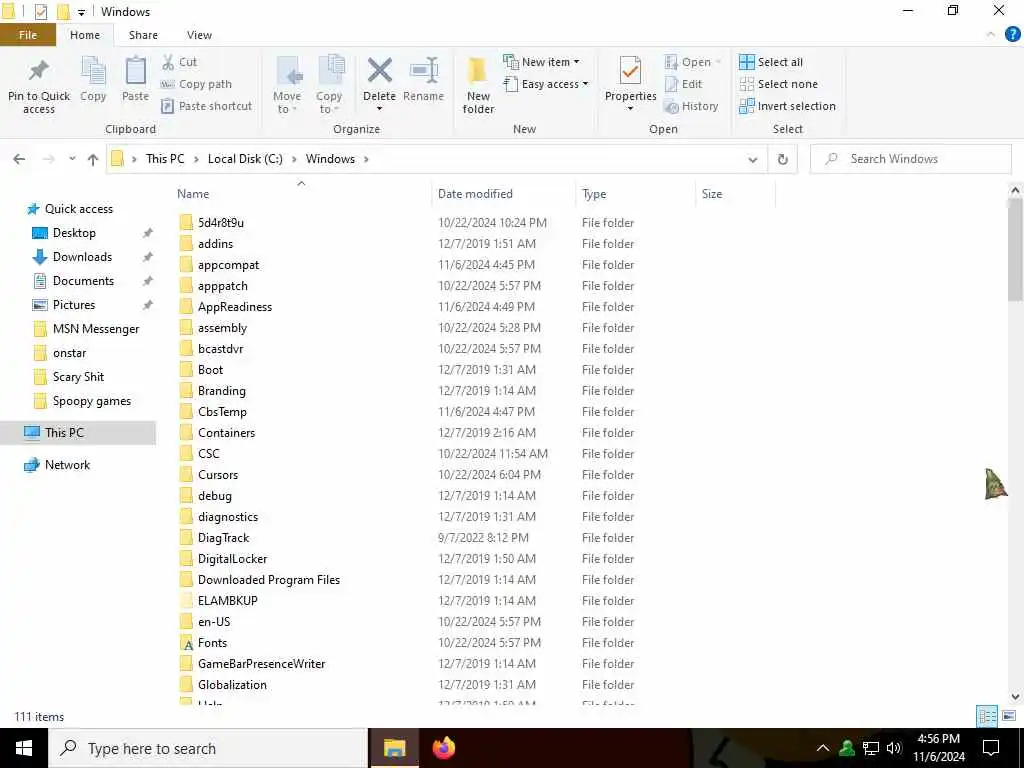Click Invert selection

788,106
